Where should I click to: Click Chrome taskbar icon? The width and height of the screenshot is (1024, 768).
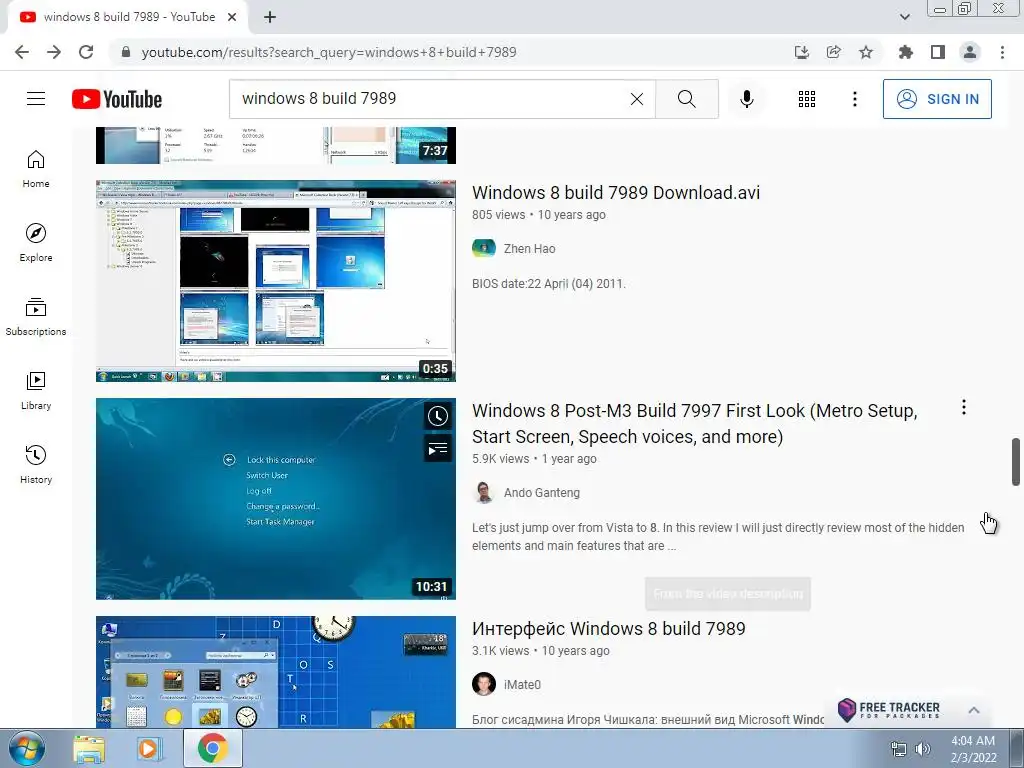pos(212,748)
